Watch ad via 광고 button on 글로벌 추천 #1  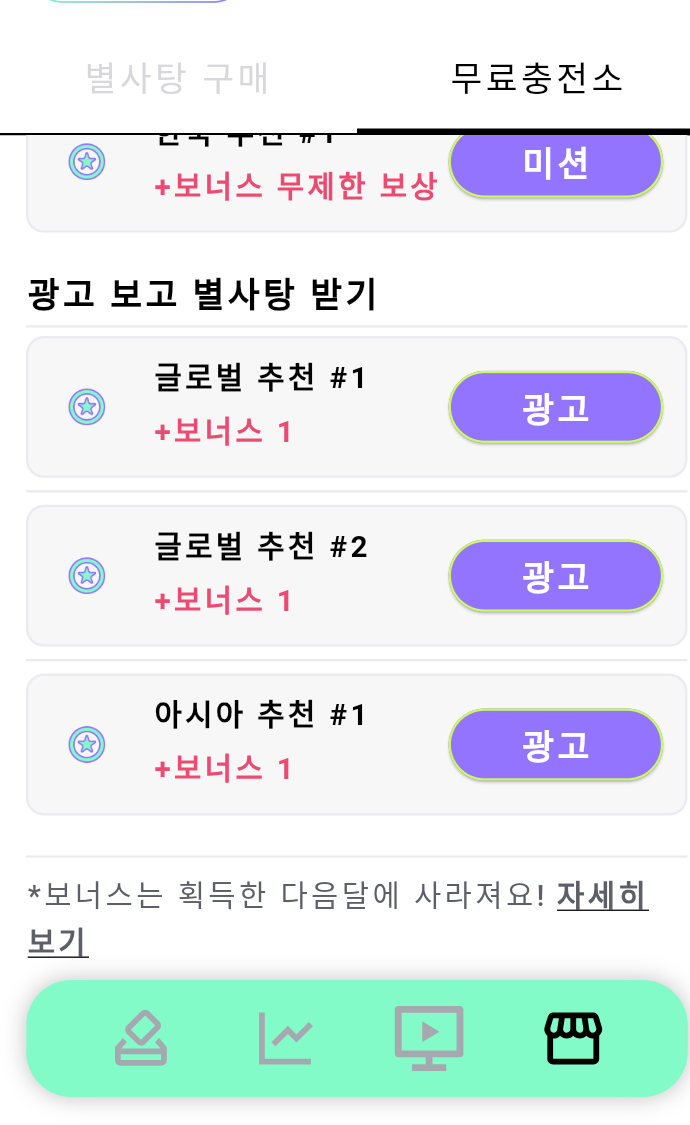click(x=556, y=407)
